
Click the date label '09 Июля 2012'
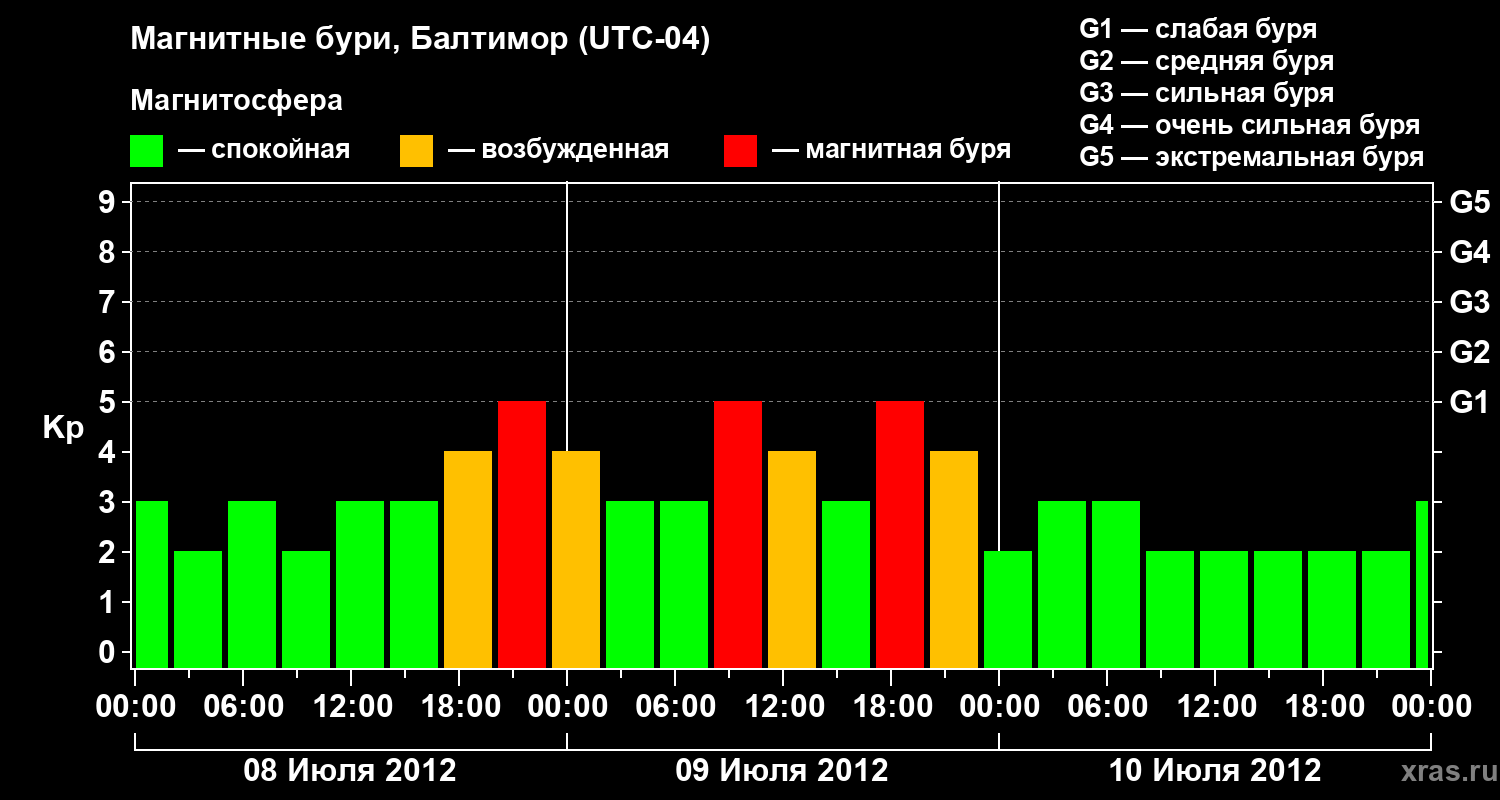[782, 771]
